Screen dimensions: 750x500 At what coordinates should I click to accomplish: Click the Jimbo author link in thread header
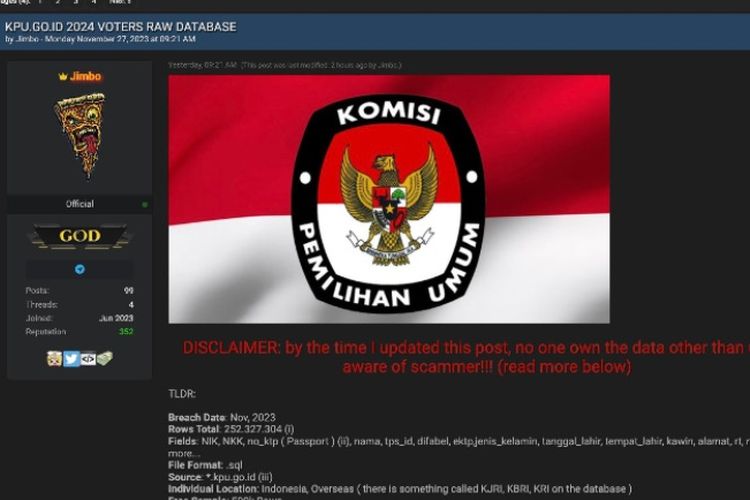coord(27,39)
